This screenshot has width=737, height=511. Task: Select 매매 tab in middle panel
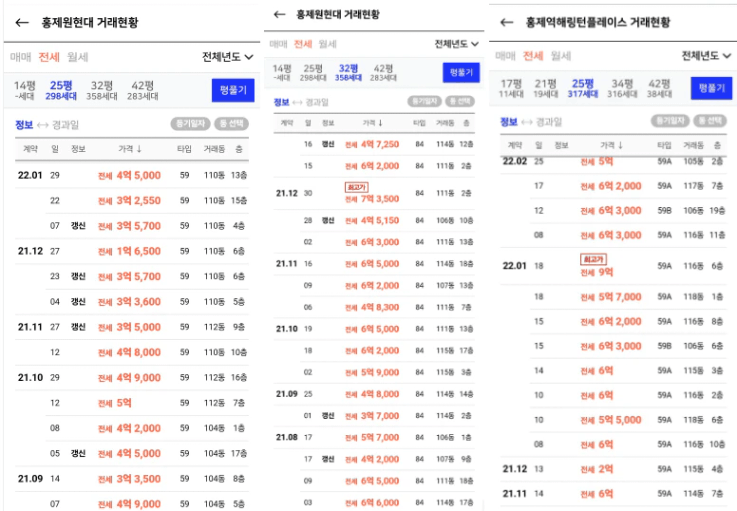point(278,44)
